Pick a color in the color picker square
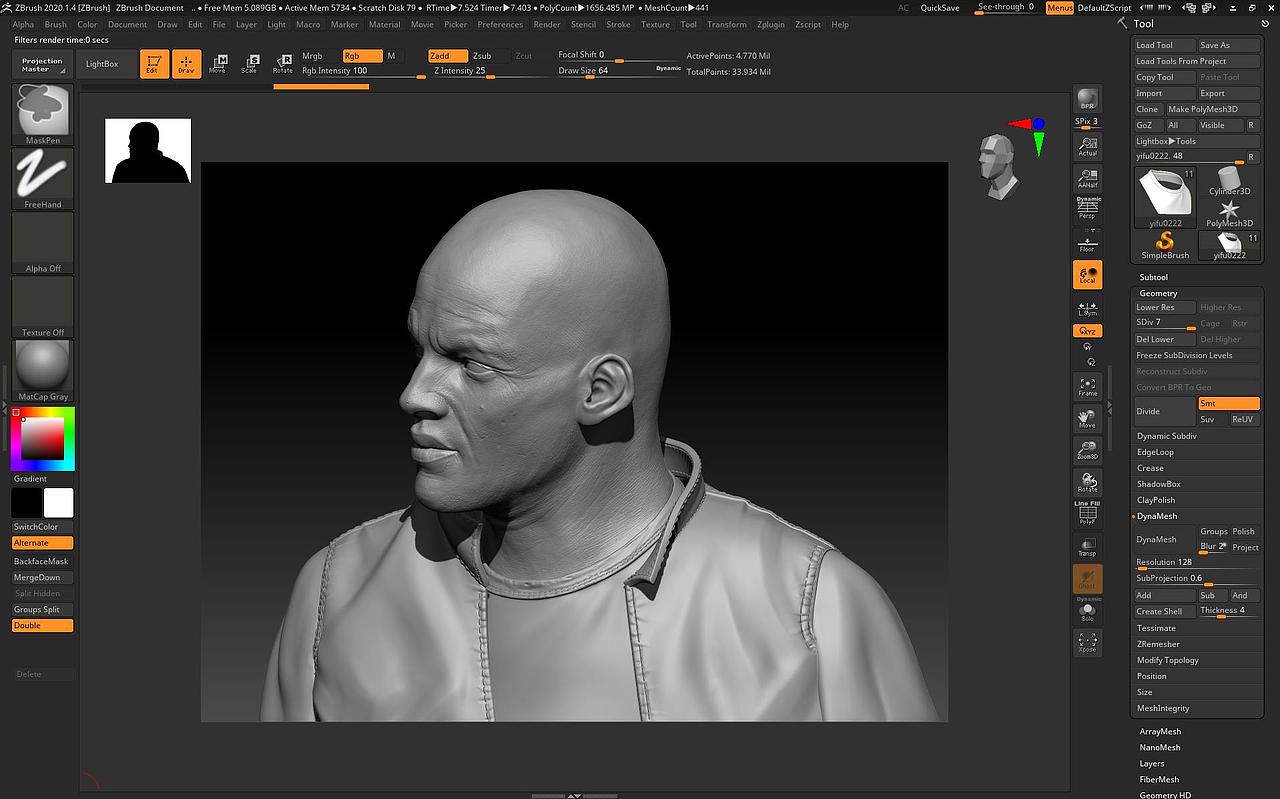Image resolution: width=1280 pixels, height=799 pixels. (43, 438)
